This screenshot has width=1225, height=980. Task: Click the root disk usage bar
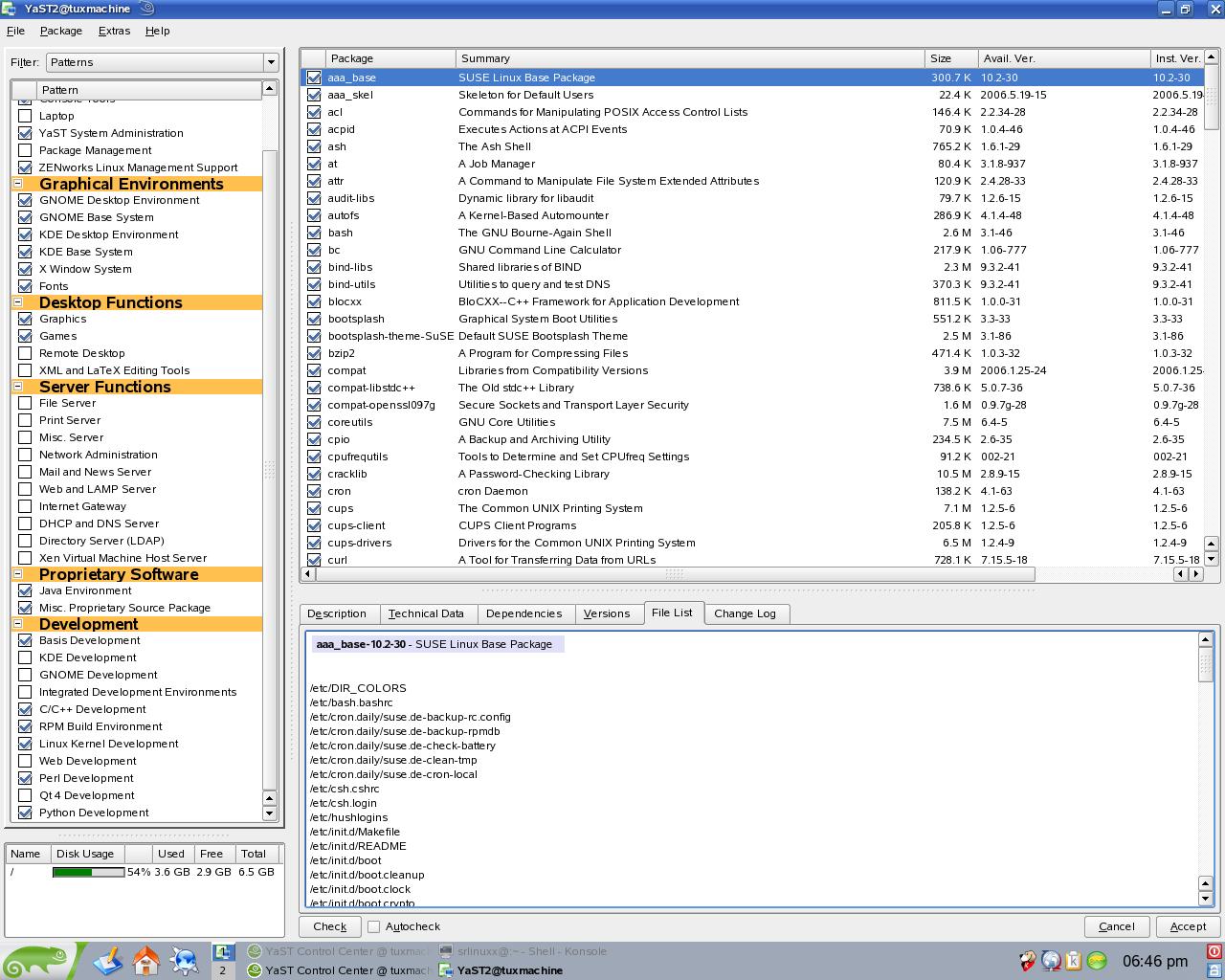tap(88, 872)
